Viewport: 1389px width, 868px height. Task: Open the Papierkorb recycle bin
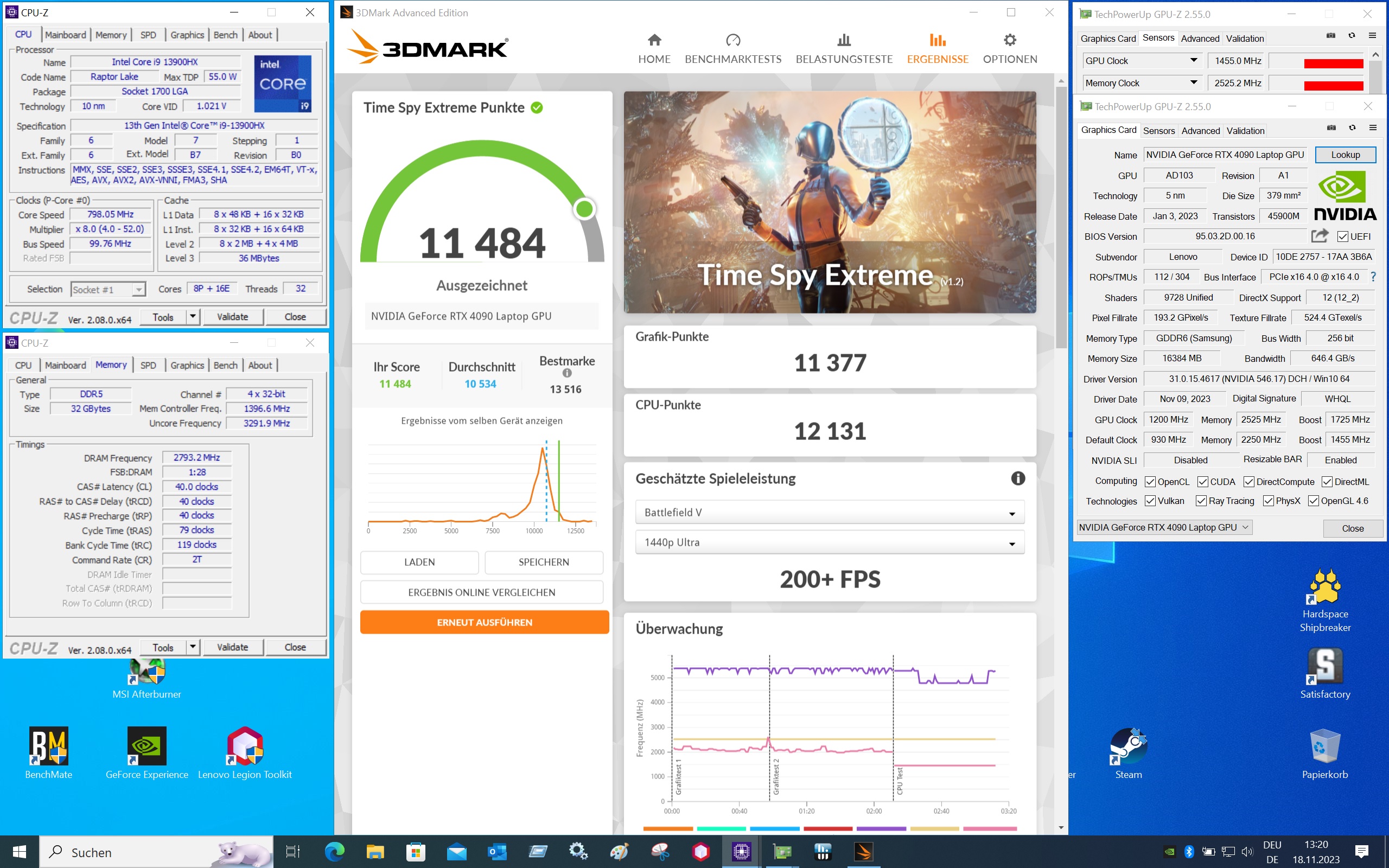point(1325,753)
